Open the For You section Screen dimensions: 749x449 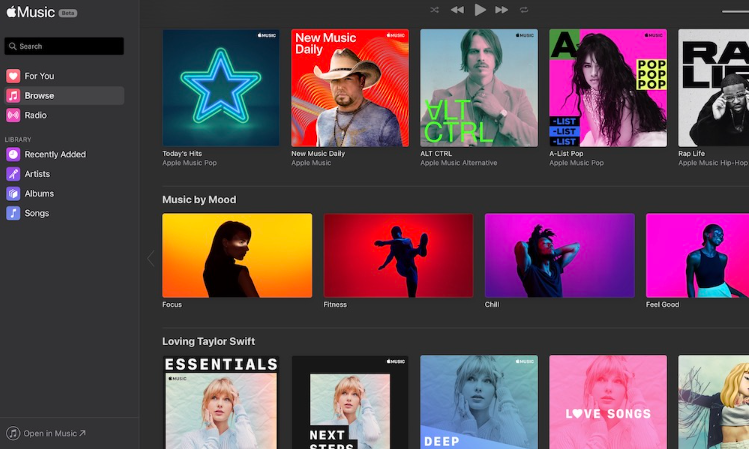64,76
